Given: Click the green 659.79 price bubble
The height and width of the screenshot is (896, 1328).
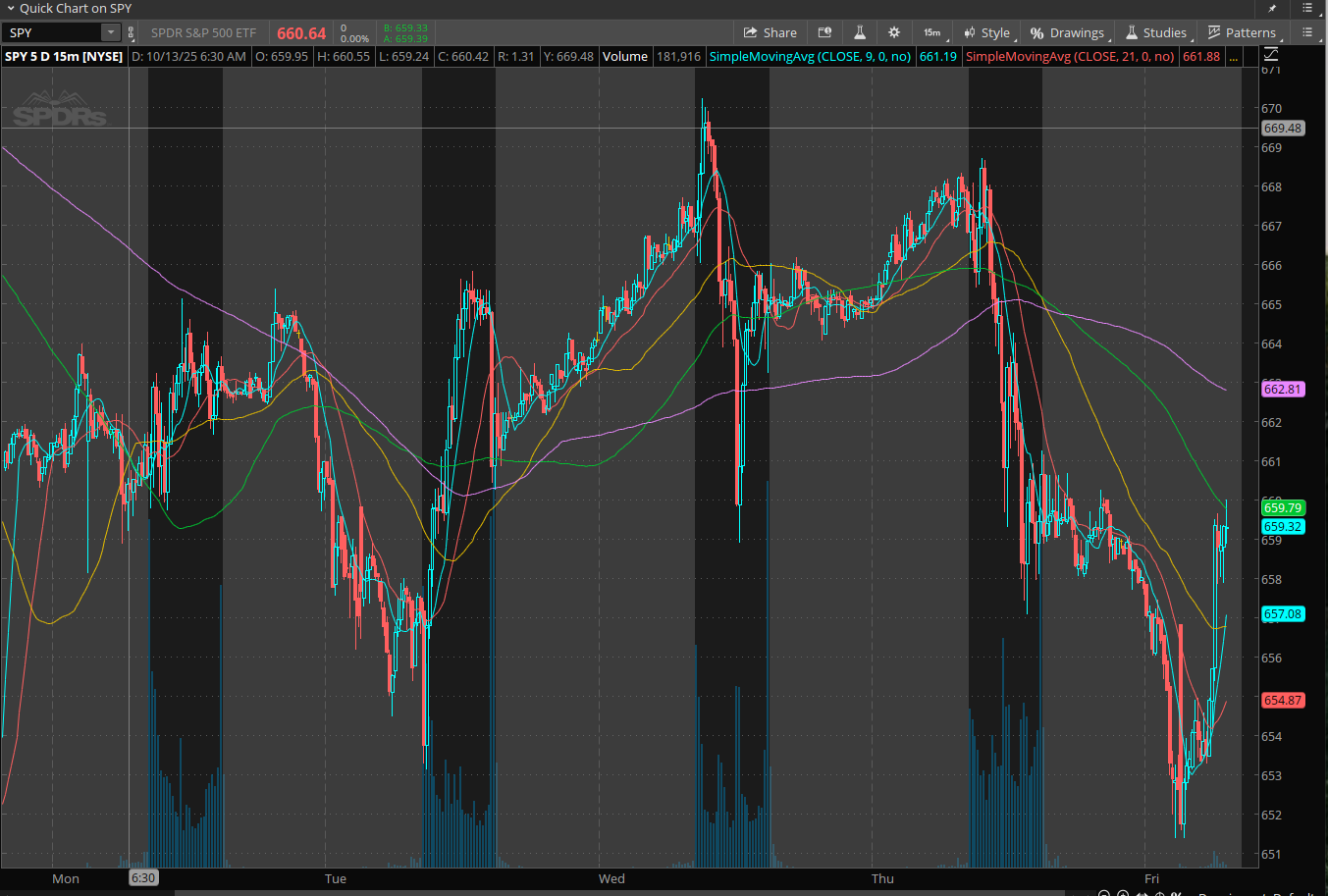Looking at the screenshot, I should coord(1282,508).
